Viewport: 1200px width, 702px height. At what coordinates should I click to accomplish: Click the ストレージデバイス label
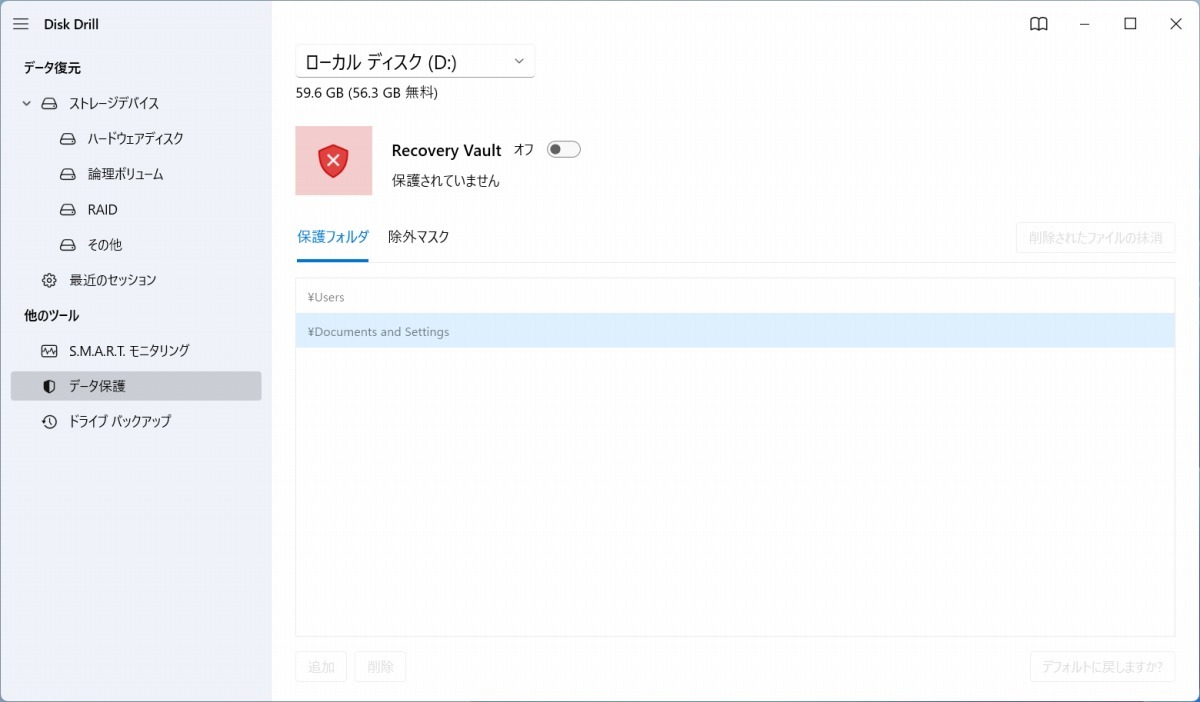114,103
